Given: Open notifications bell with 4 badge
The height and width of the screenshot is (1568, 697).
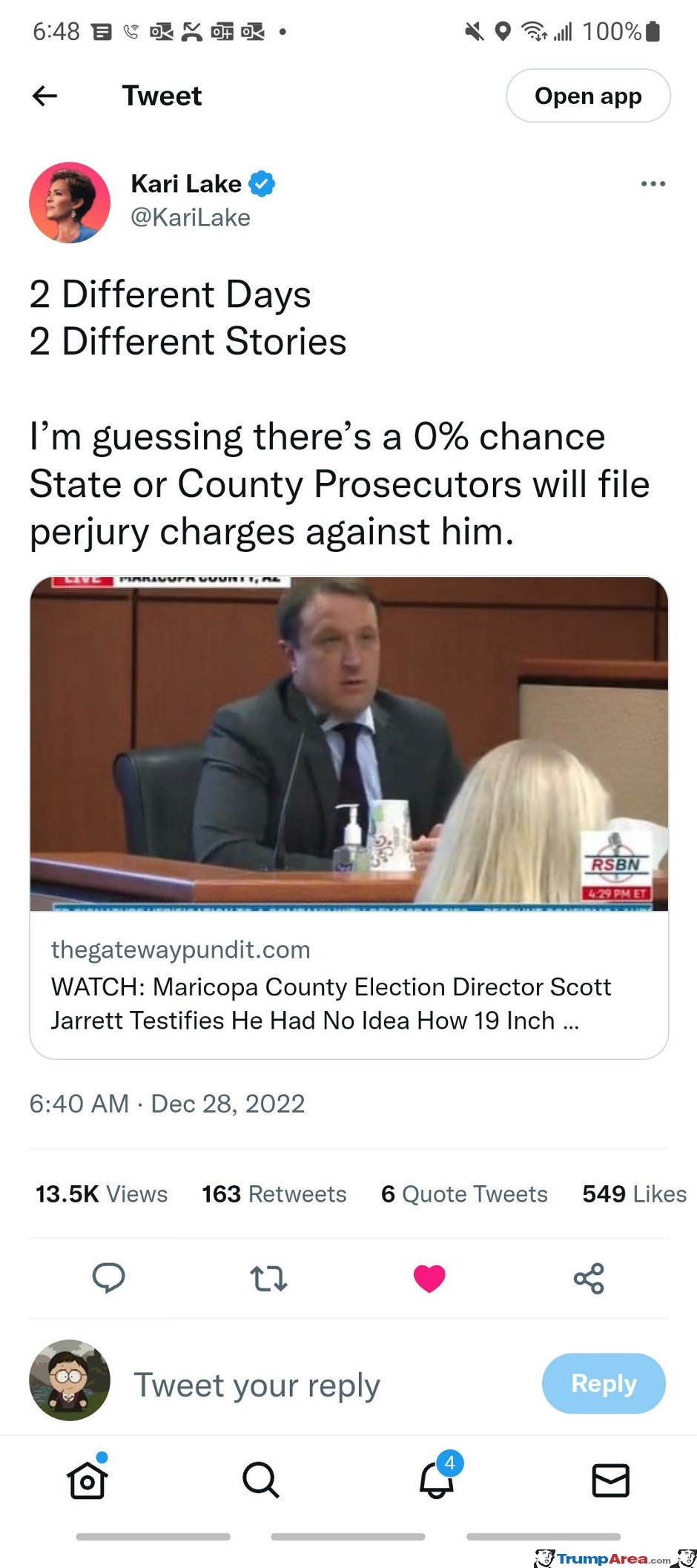Looking at the screenshot, I should pos(437,1476).
